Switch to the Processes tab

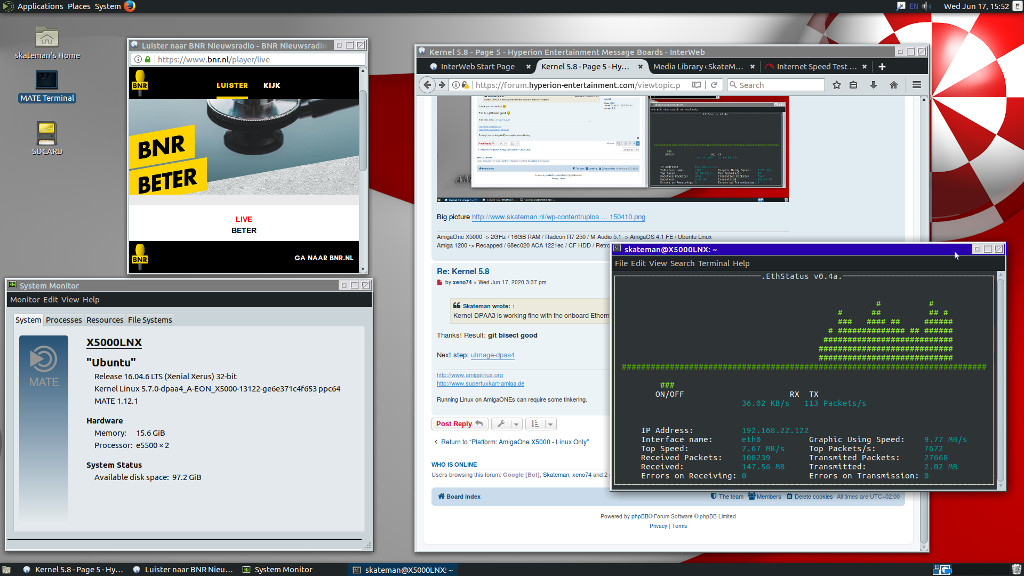click(64, 320)
